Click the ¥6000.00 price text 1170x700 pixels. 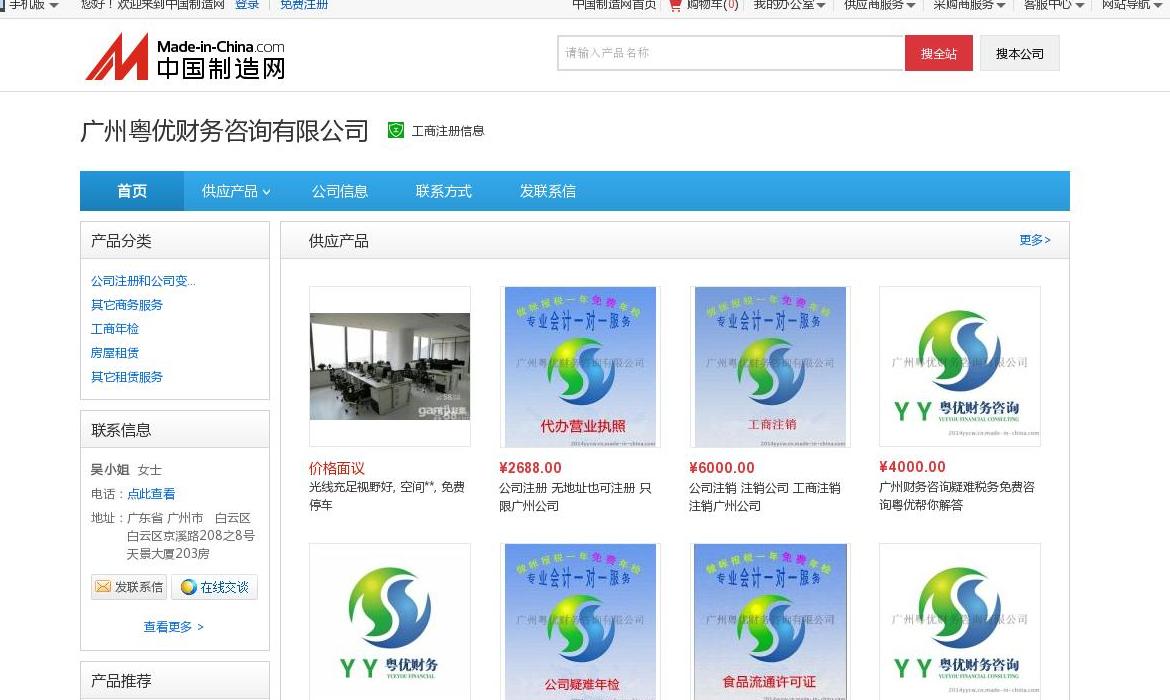click(x=722, y=468)
